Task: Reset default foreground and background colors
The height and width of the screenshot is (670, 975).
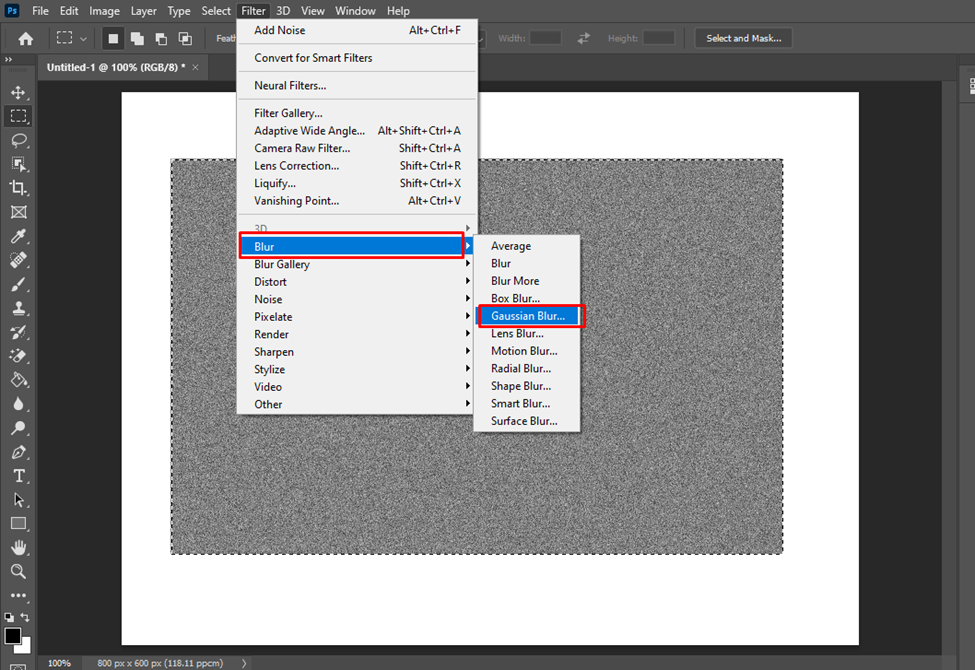Action: [x=9, y=617]
